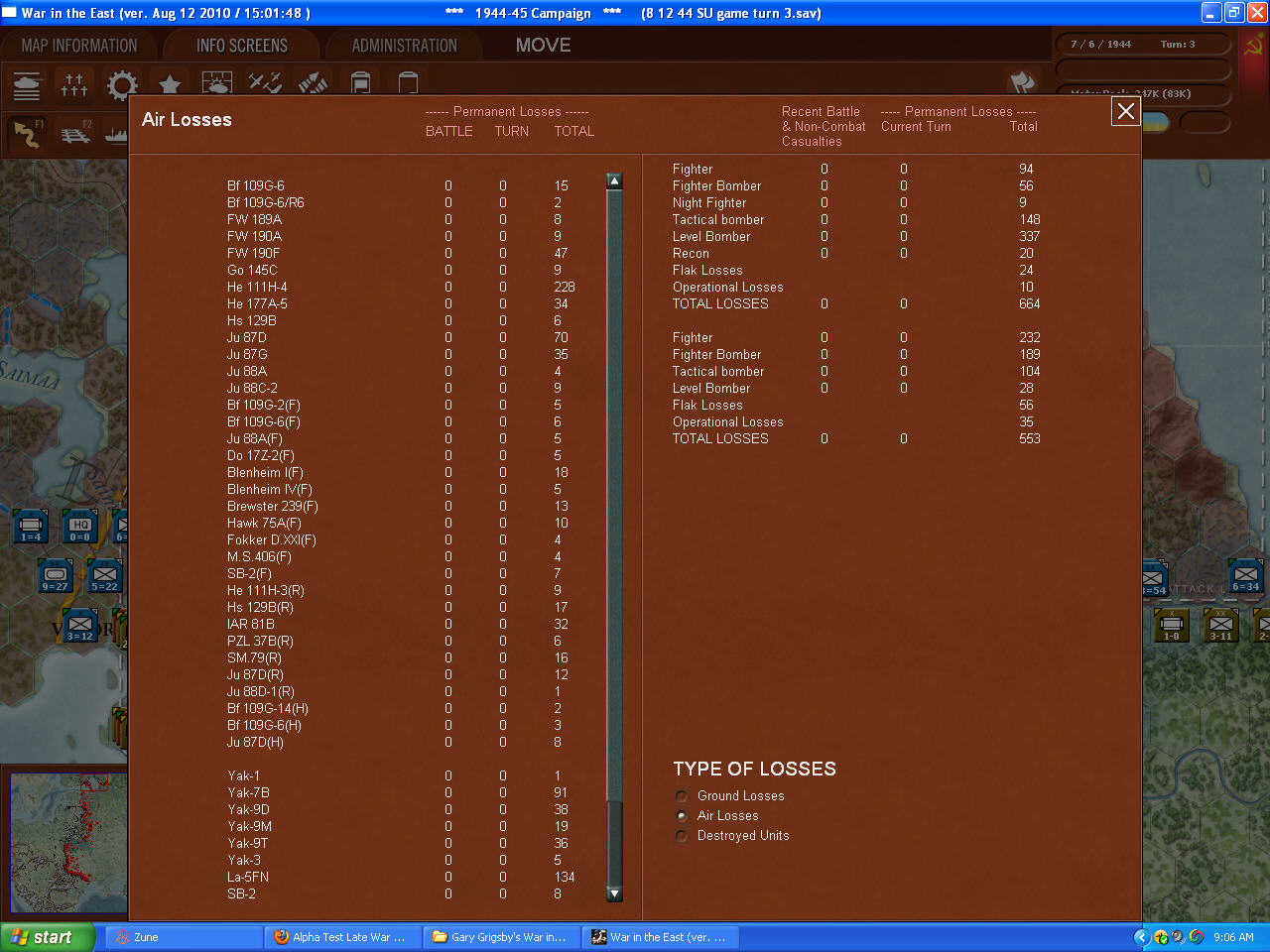Image resolution: width=1270 pixels, height=952 pixels.
Task: Select the 1-0 Soviet unit counter
Action: click(x=1172, y=626)
